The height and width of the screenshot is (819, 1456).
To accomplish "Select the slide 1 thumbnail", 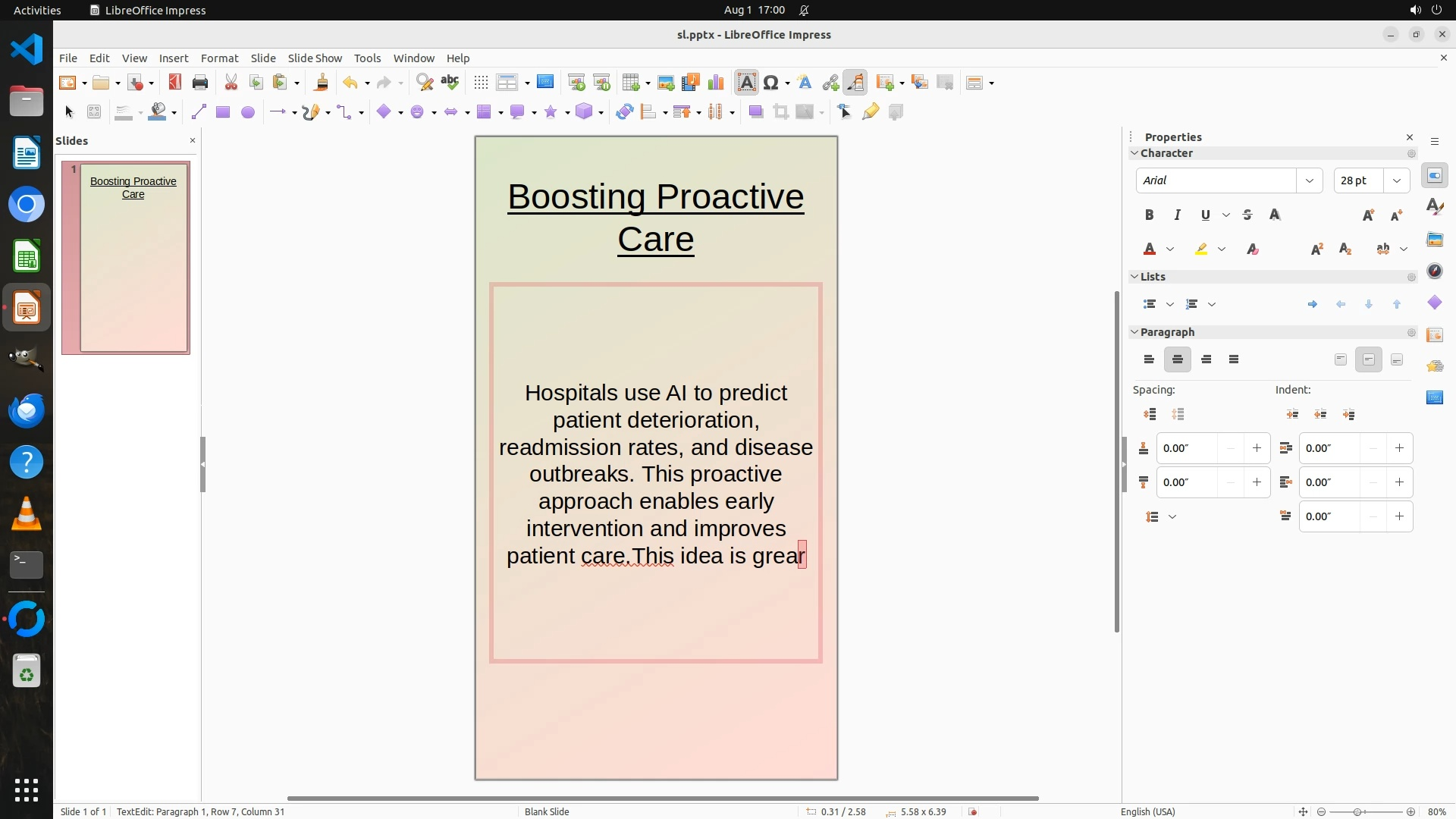I will 133,258.
